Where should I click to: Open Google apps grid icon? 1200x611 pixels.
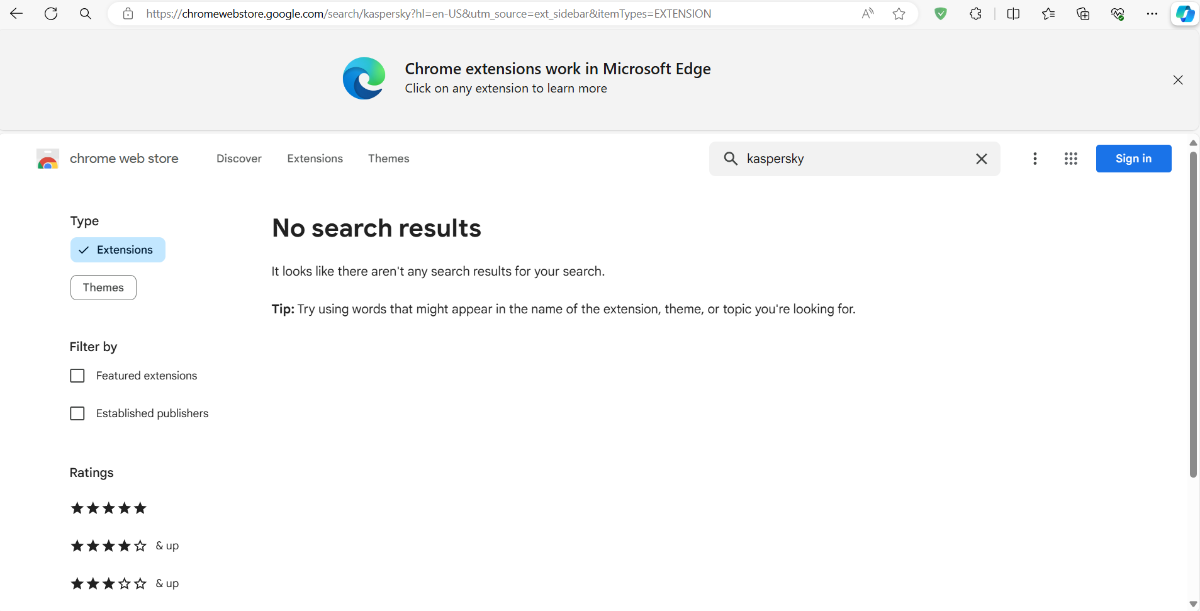1071,159
